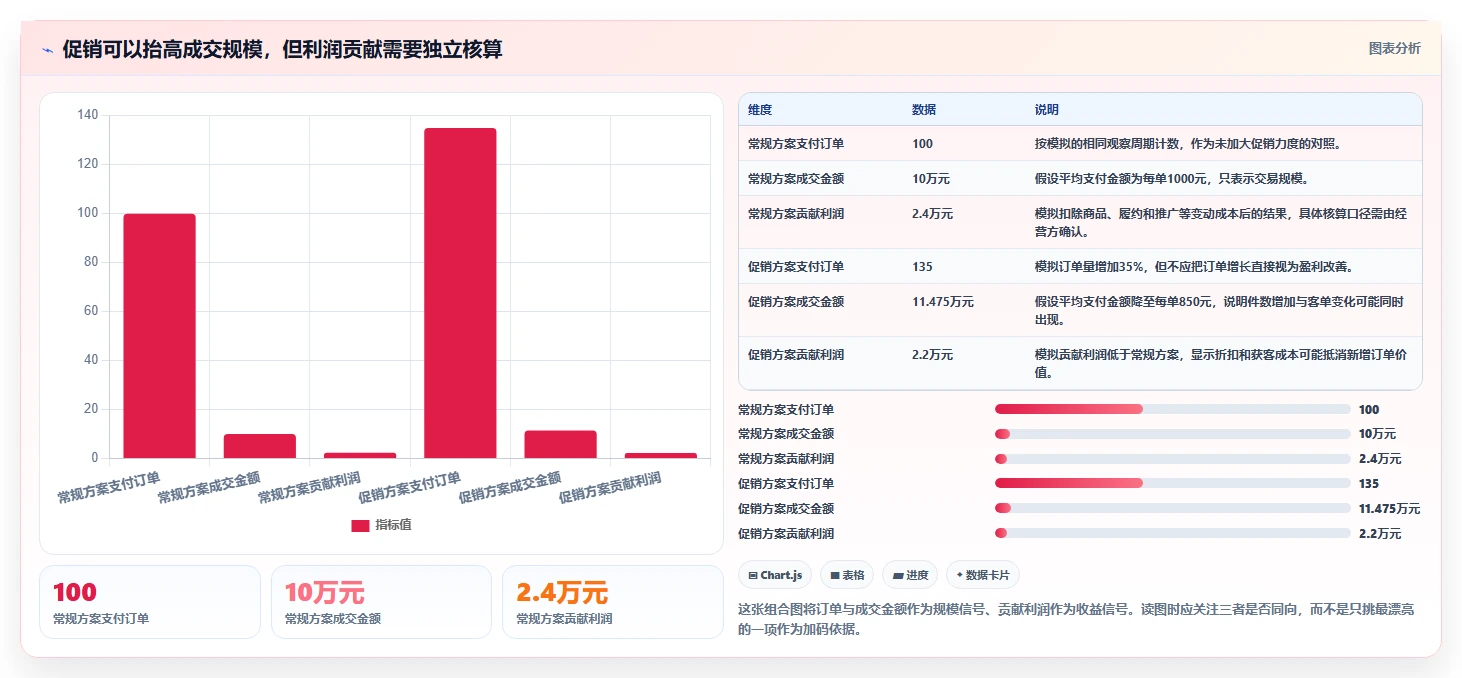
Task: Select table row 常规方案贡献利润
Action: (x=1080, y=222)
